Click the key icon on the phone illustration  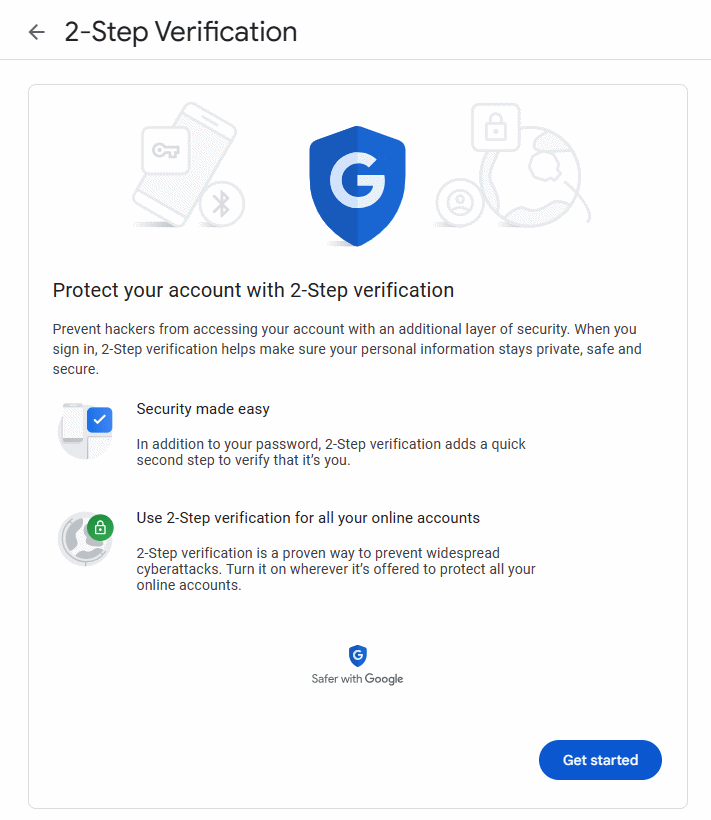pos(164,150)
